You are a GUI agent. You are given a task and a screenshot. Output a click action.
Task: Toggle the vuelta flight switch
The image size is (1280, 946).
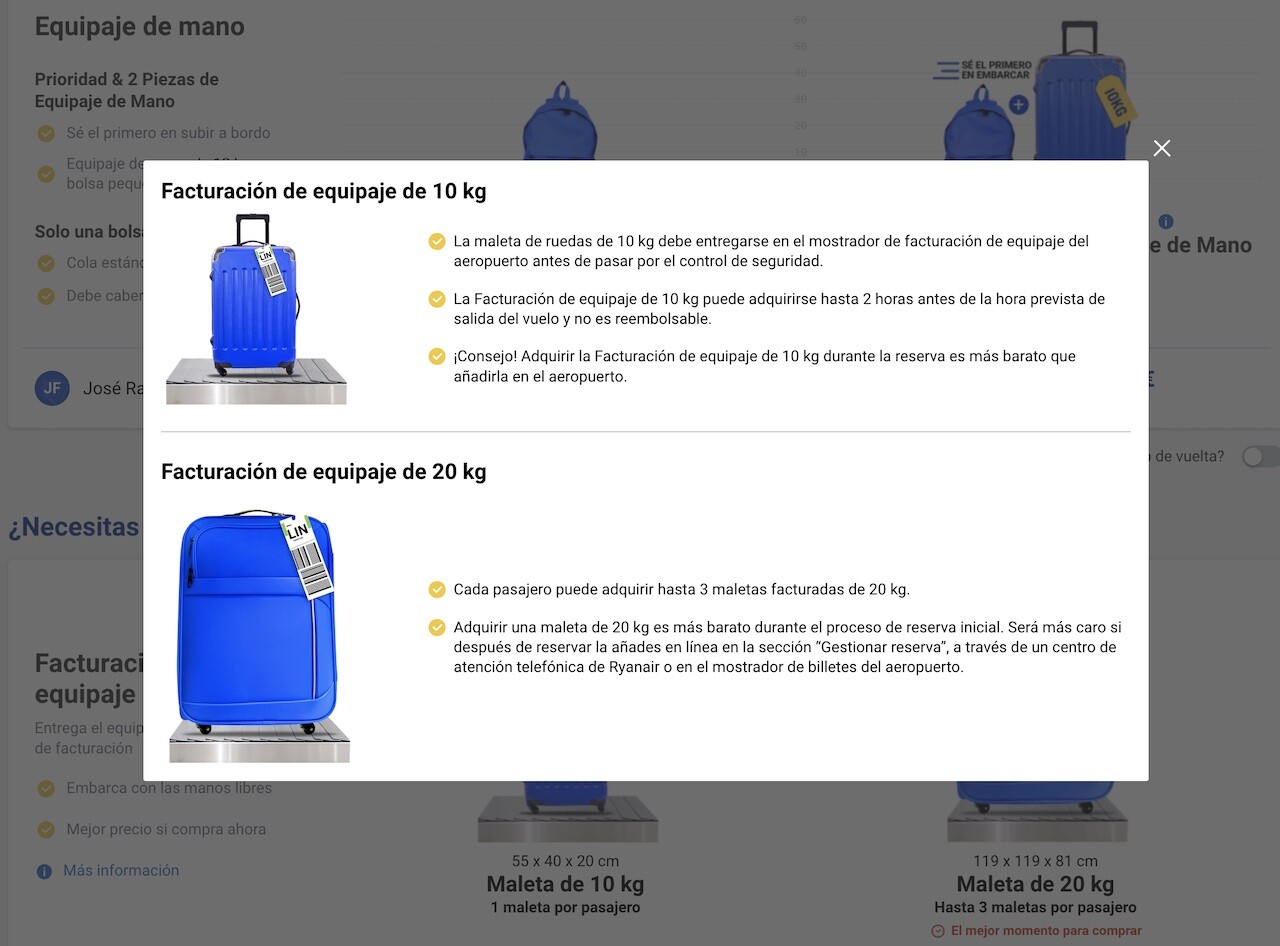pyautogui.click(x=1260, y=456)
